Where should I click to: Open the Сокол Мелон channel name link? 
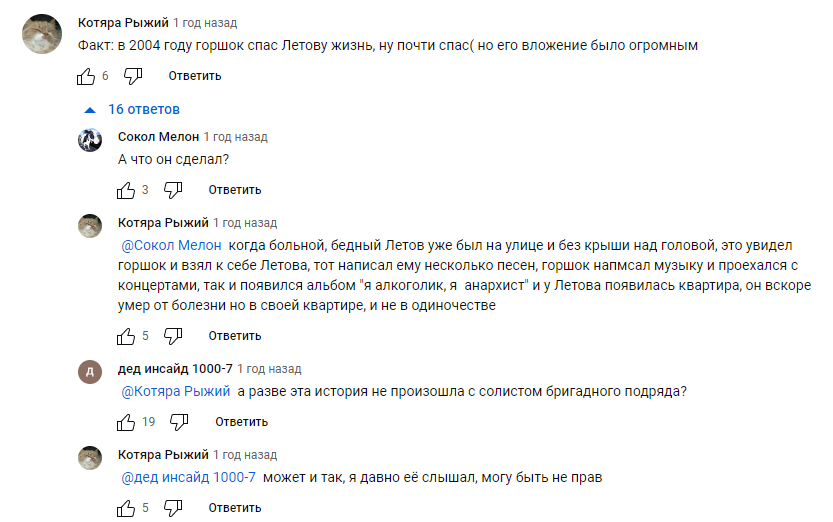158,137
